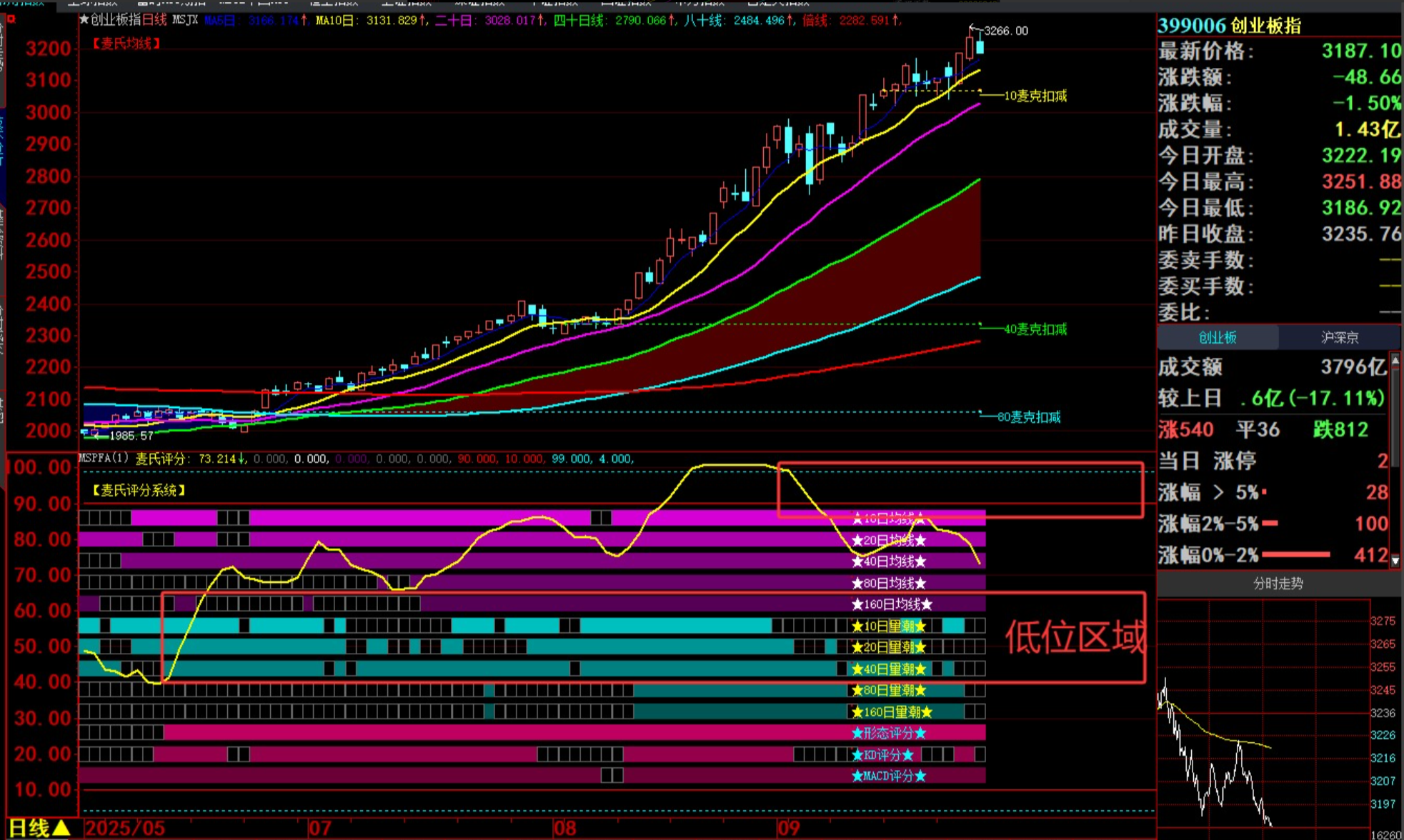This screenshot has height=840, width=1404.
Task: Open the 日线 period selector triangle
Action: 62,828
